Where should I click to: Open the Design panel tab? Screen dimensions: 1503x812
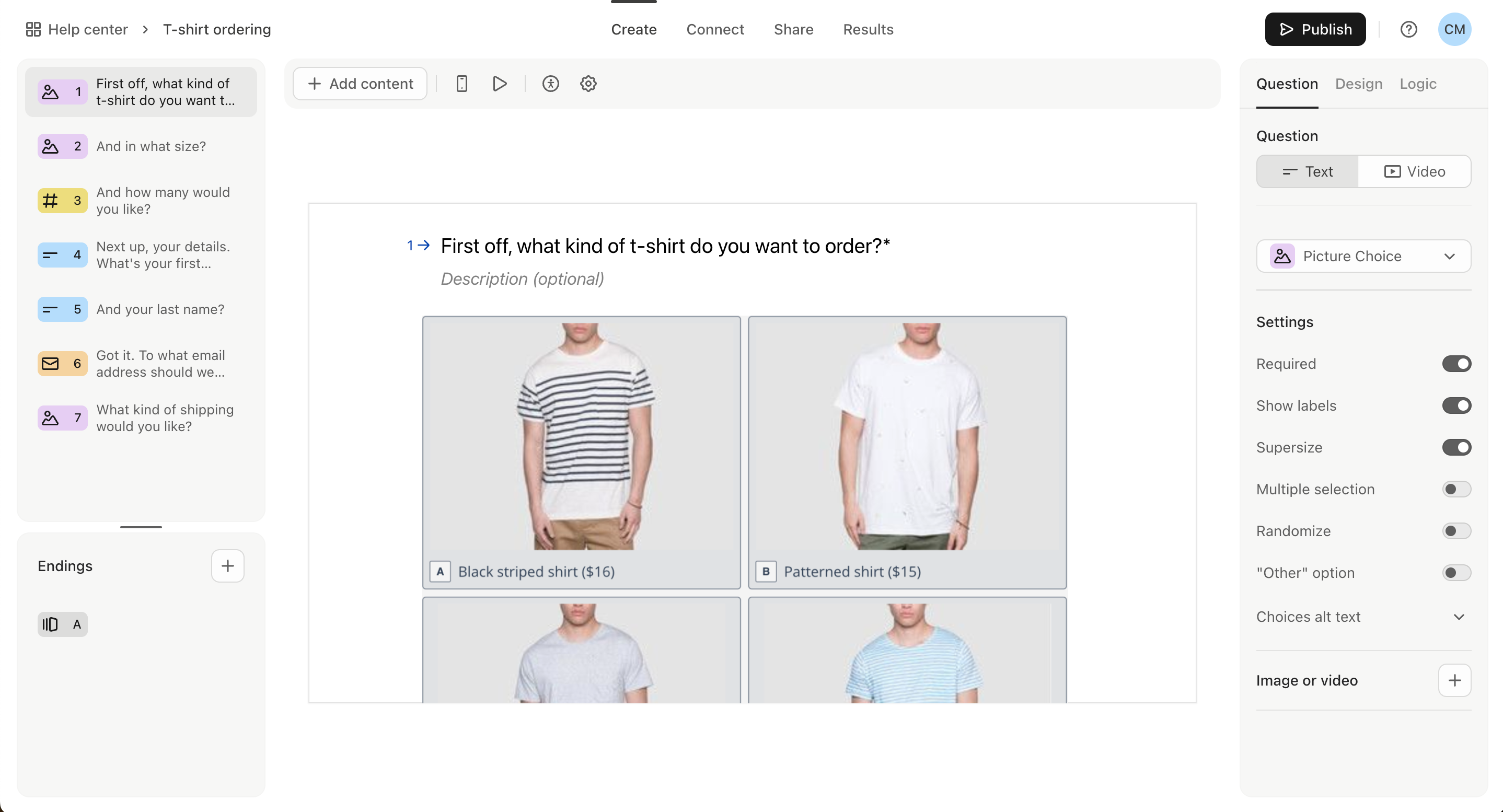pyautogui.click(x=1358, y=84)
